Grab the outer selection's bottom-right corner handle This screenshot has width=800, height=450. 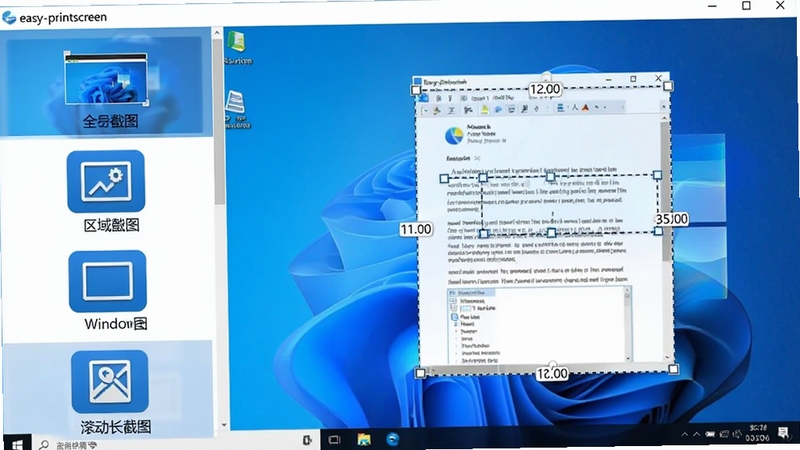click(673, 368)
